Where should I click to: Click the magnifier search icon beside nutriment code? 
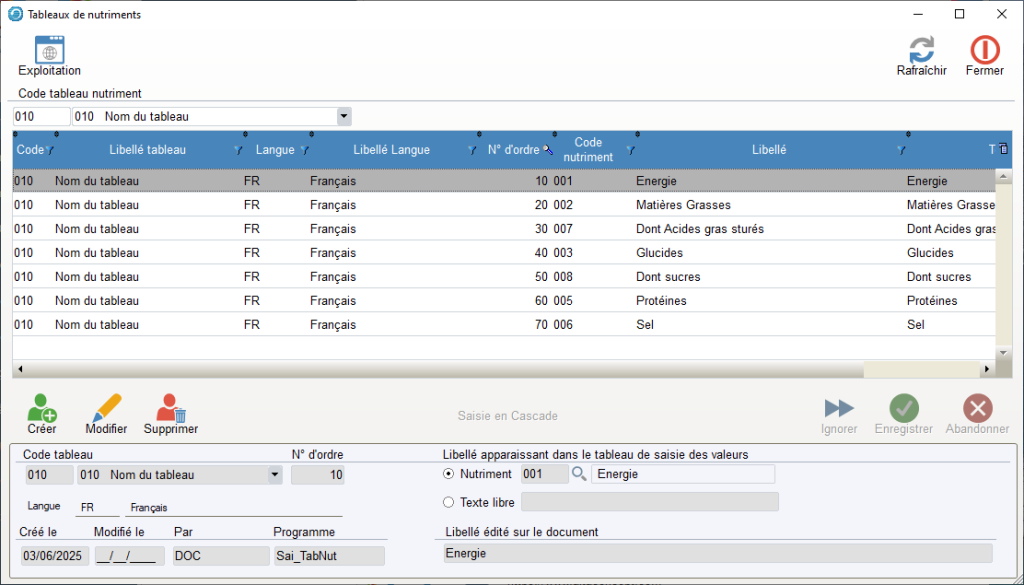[579, 474]
